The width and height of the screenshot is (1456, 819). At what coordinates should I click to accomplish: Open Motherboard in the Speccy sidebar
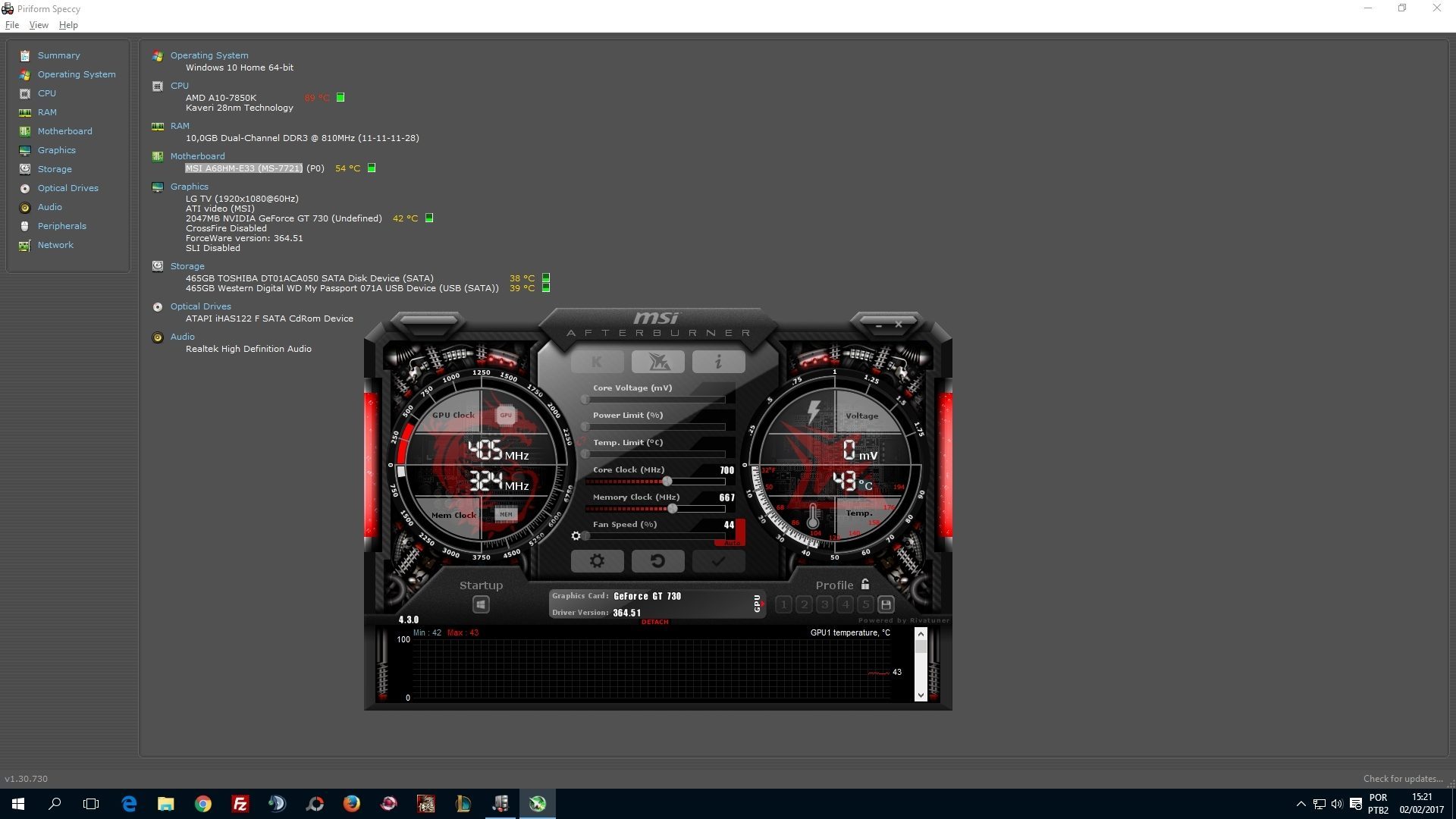coord(64,131)
